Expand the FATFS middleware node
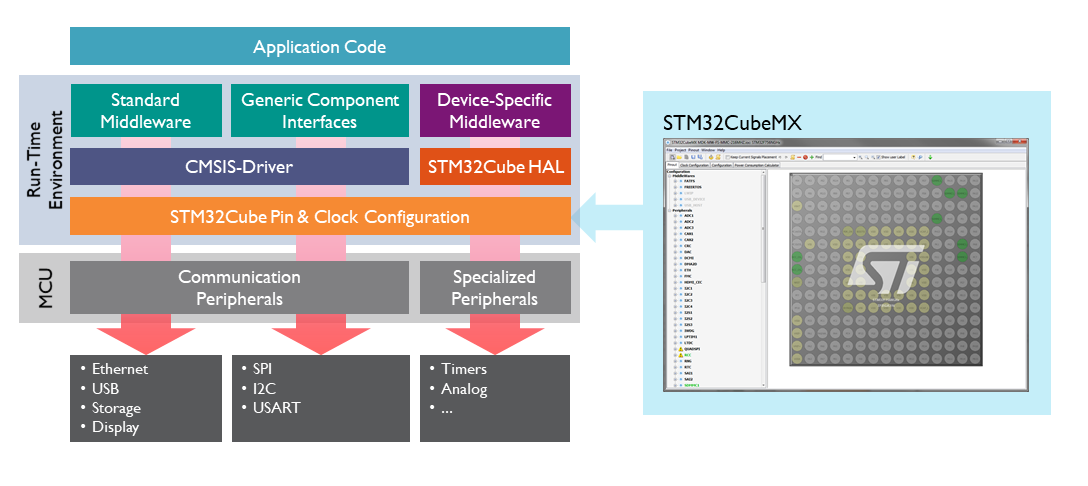1088x486 pixels. [675, 181]
